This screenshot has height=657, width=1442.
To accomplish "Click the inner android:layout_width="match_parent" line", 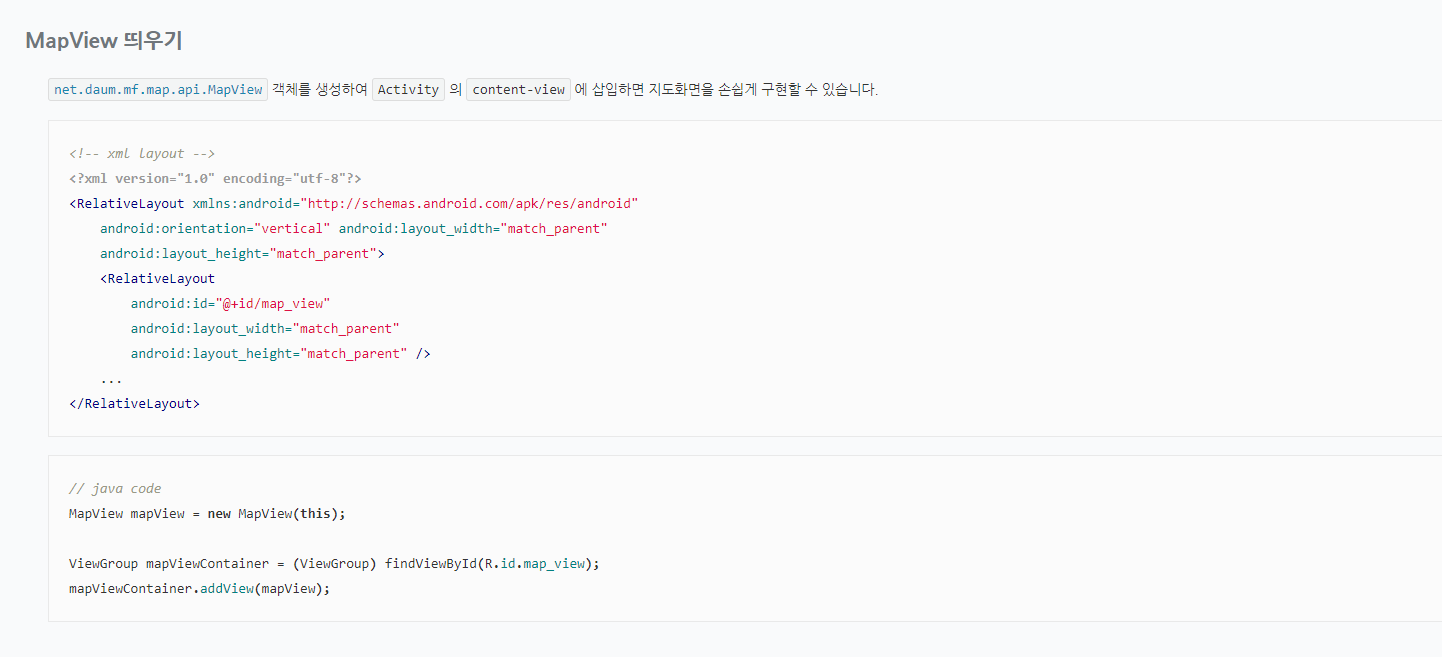I will pos(265,329).
